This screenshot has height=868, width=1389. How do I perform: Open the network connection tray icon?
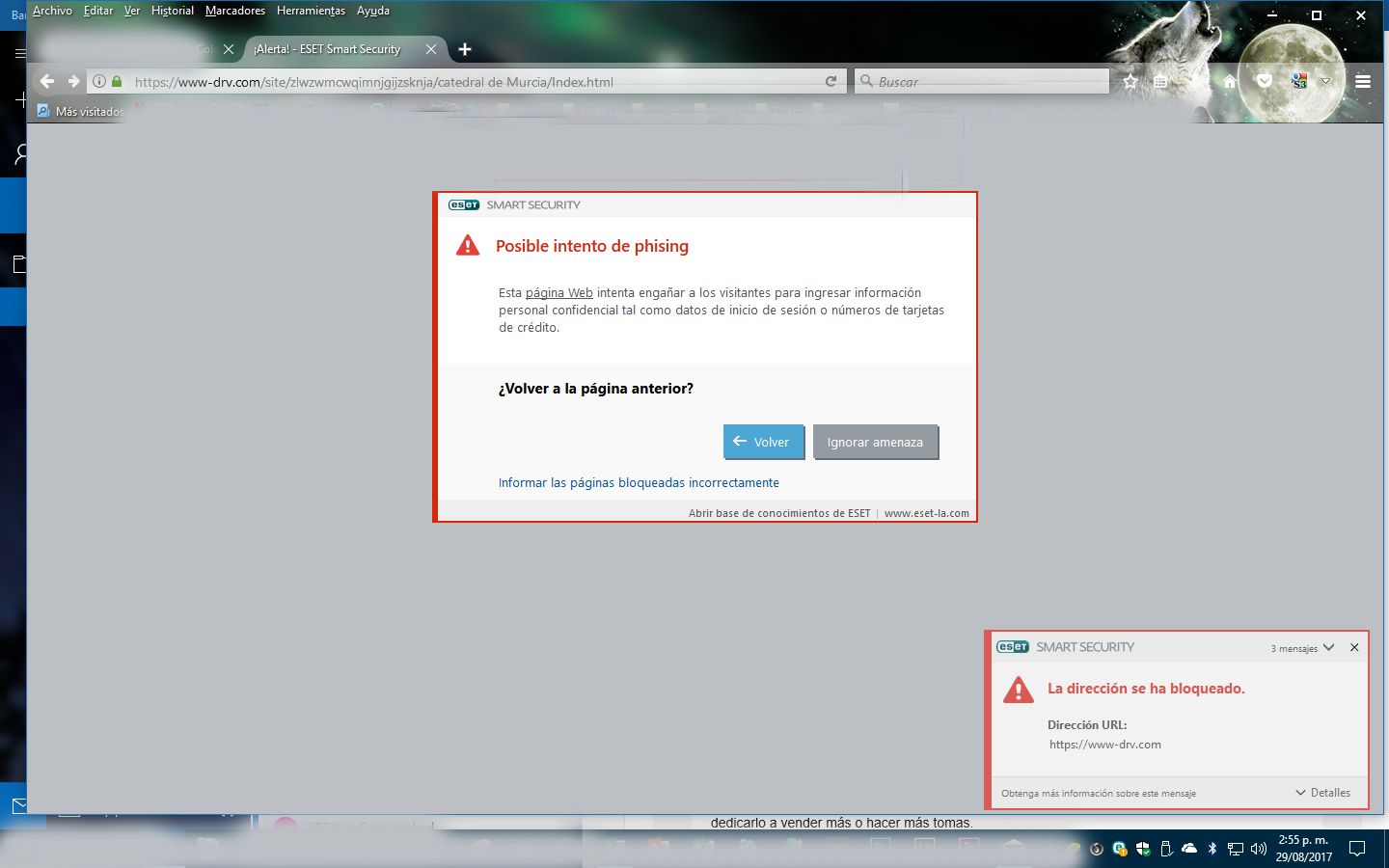(1236, 849)
